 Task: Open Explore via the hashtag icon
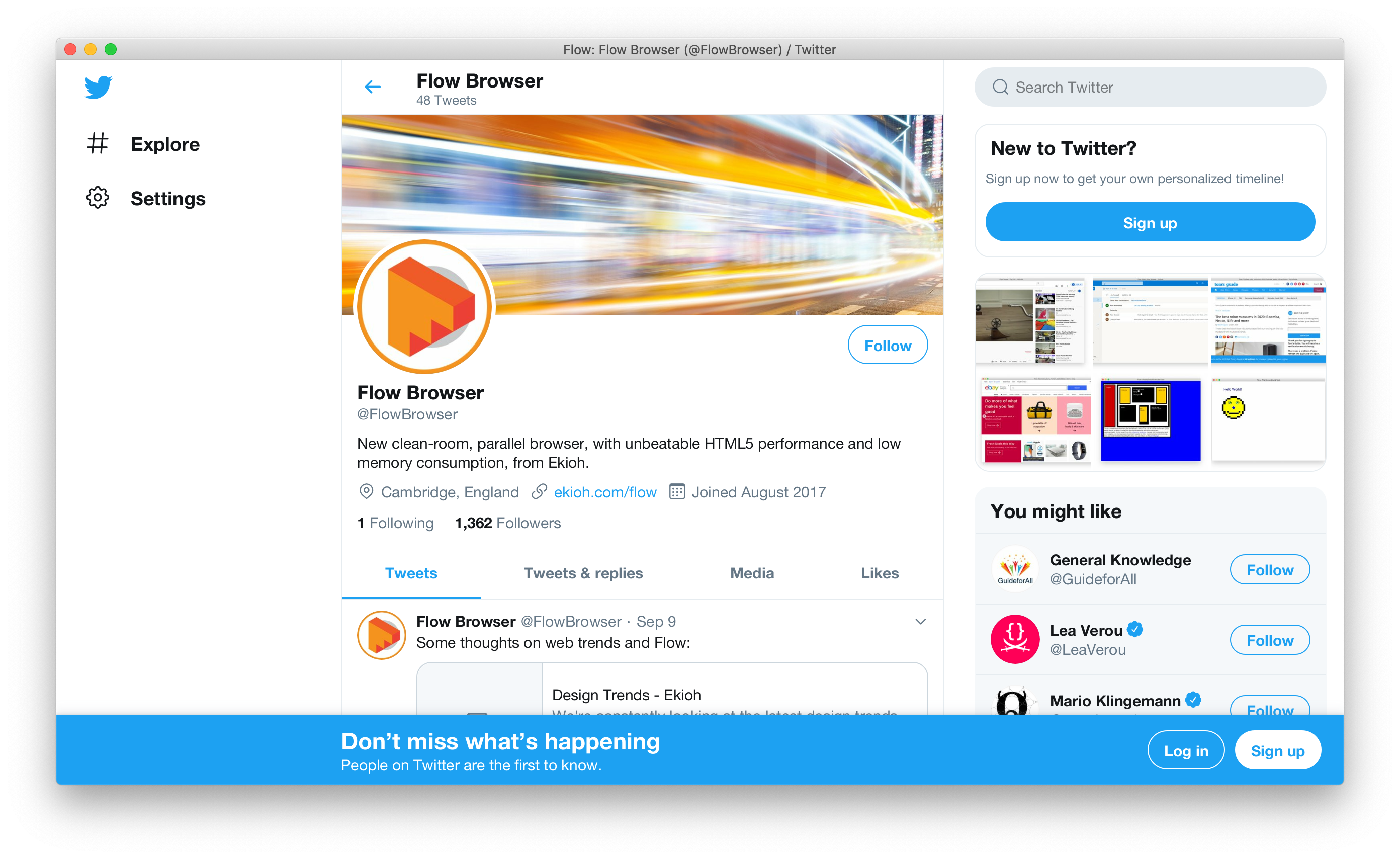pos(97,144)
